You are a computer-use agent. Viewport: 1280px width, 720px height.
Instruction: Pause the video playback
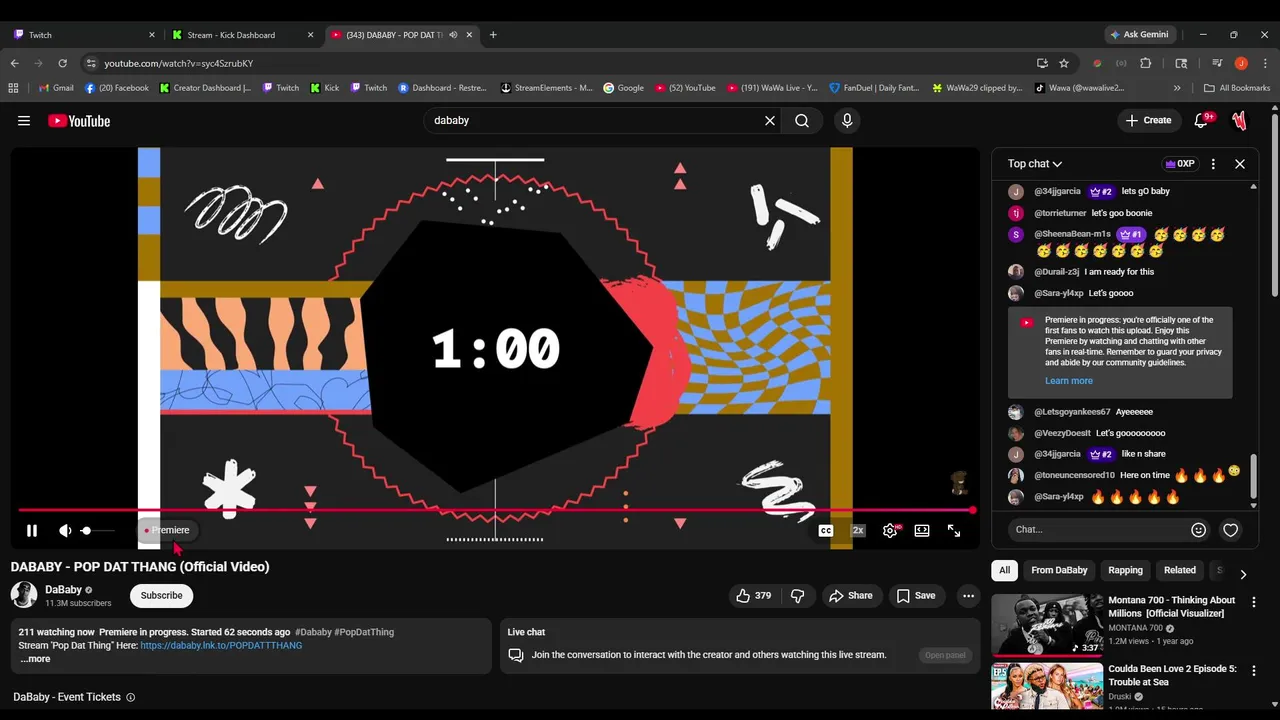click(x=31, y=531)
